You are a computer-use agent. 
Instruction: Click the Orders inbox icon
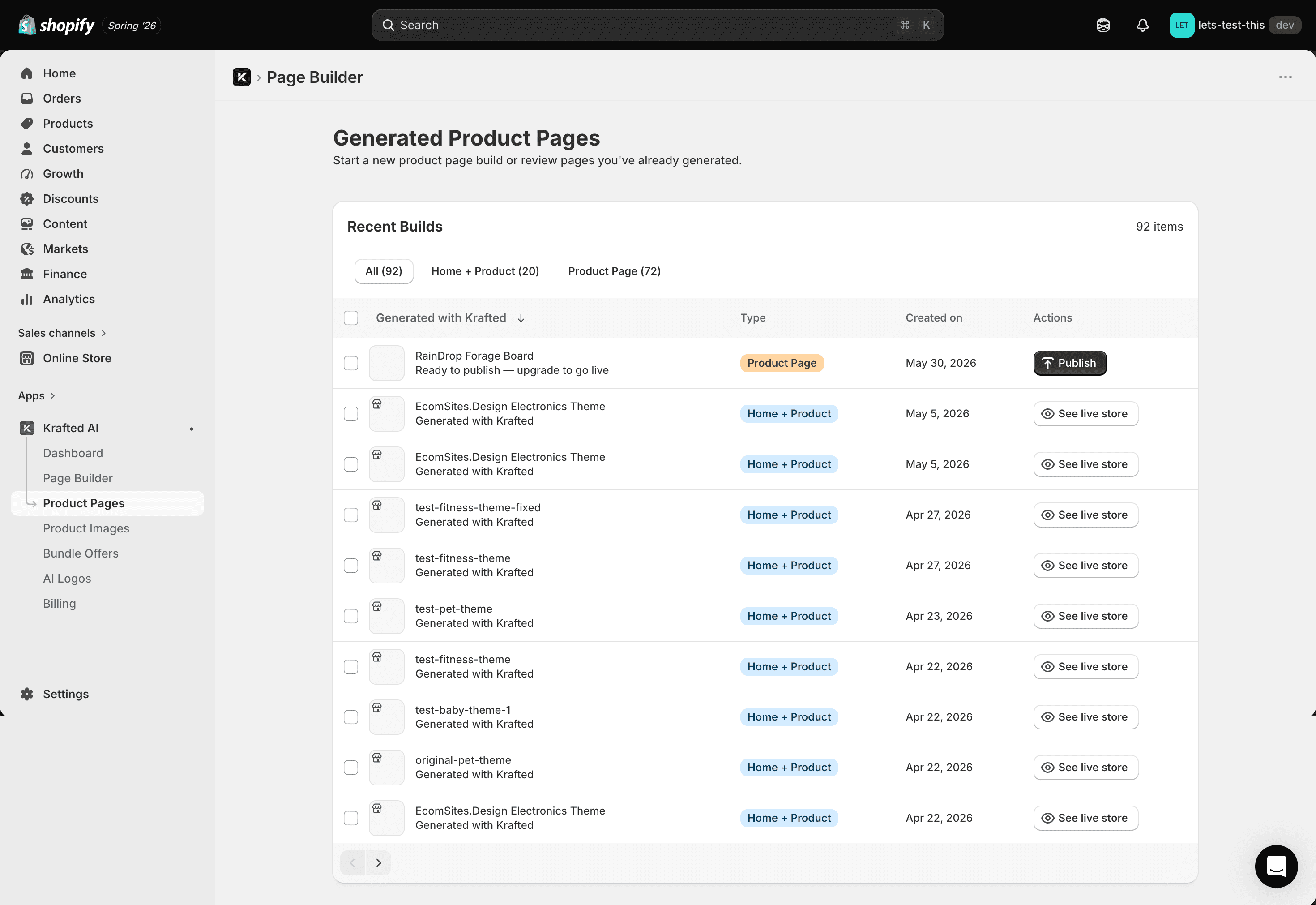[27, 98]
